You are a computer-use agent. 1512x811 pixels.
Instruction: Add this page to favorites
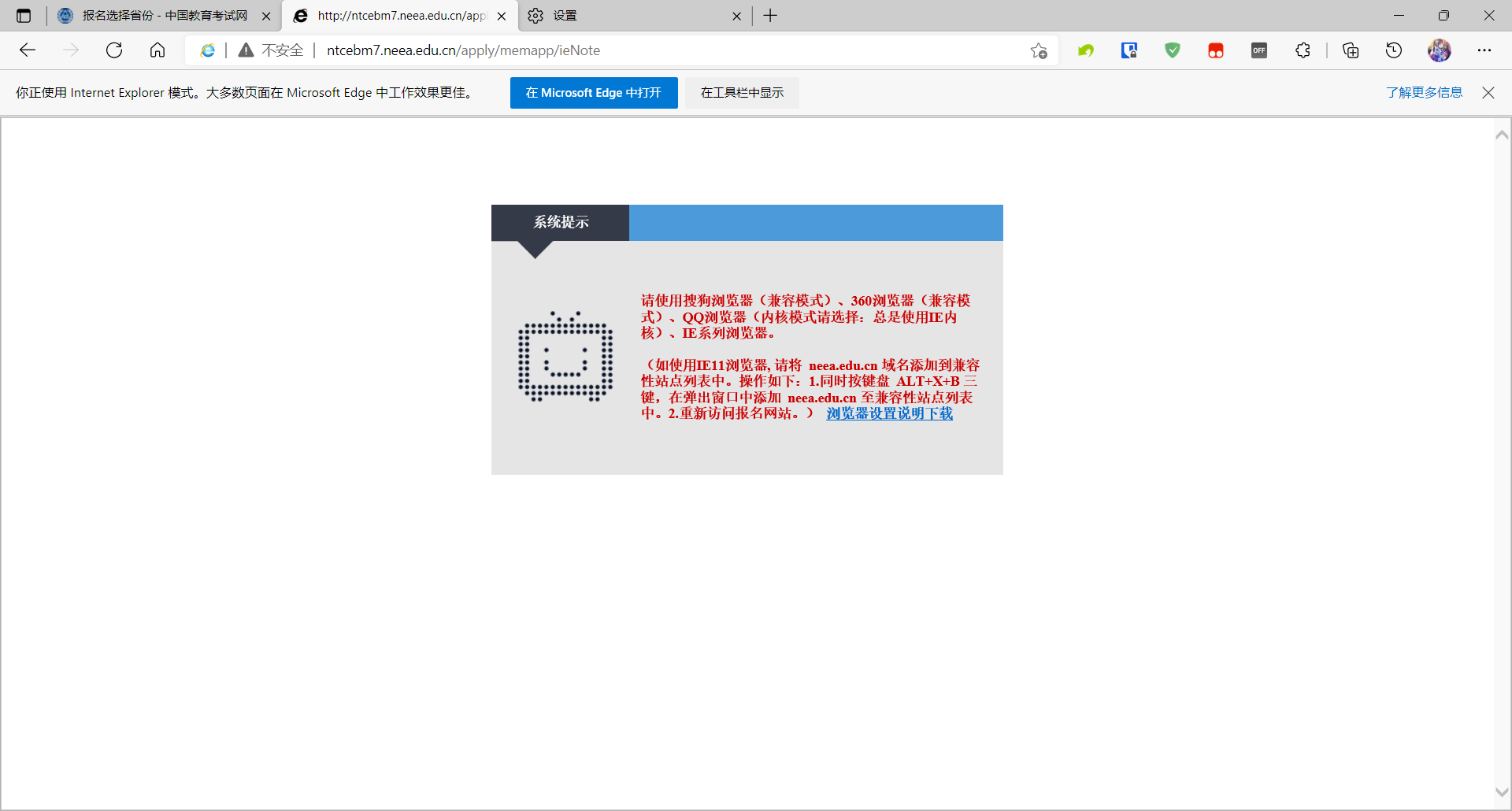1039,50
